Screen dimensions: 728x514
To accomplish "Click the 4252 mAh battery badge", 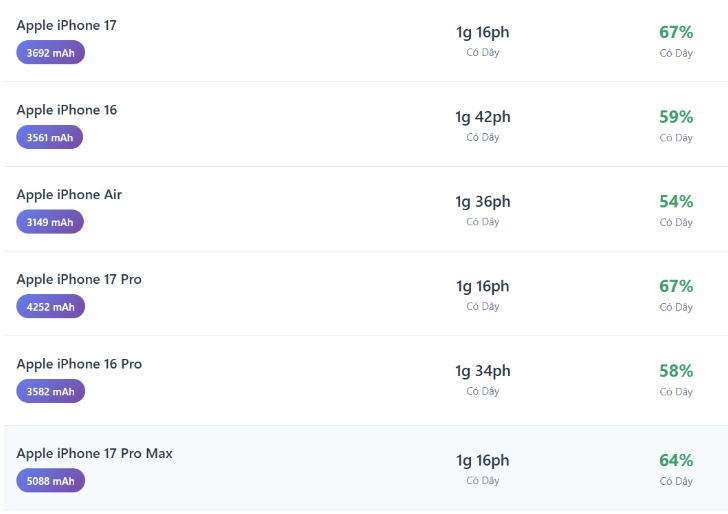I will pos(50,307).
